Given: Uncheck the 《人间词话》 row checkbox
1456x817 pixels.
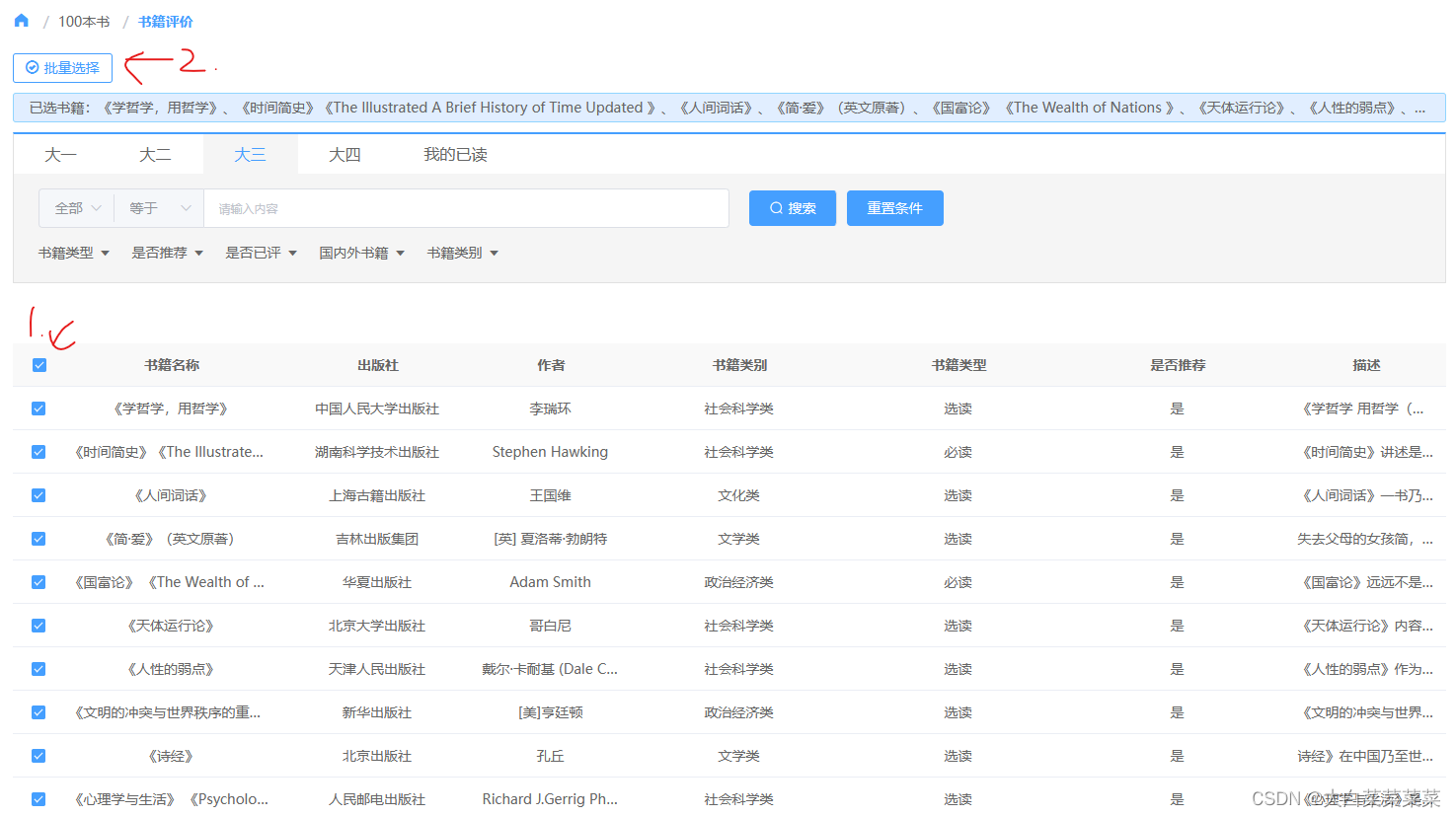Looking at the screenshot, I should click(38, 495).
